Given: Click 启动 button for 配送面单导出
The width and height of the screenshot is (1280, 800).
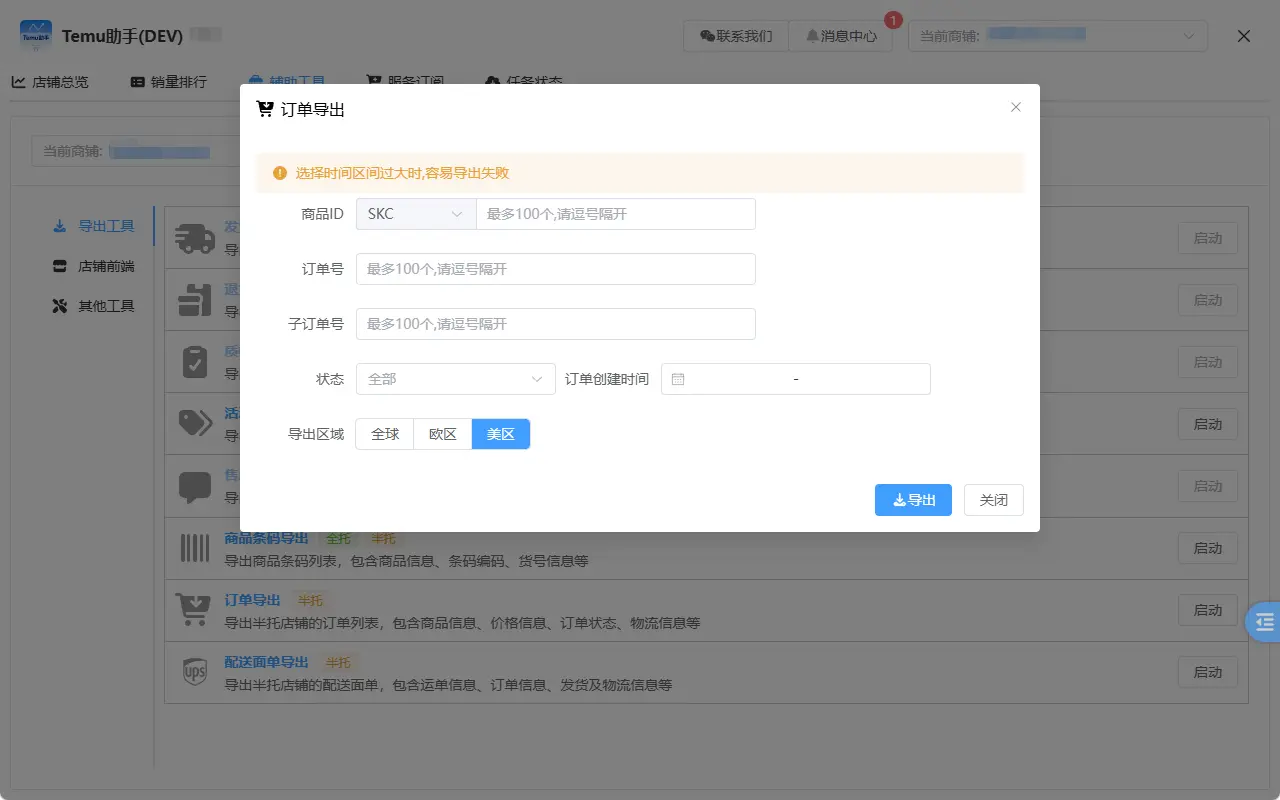Looking at the screenshot, I should 1208,672.
